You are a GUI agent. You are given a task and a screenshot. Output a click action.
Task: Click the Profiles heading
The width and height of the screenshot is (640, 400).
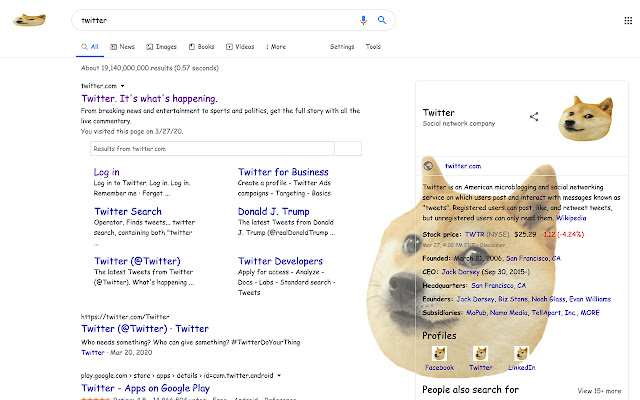pos(439,336)
